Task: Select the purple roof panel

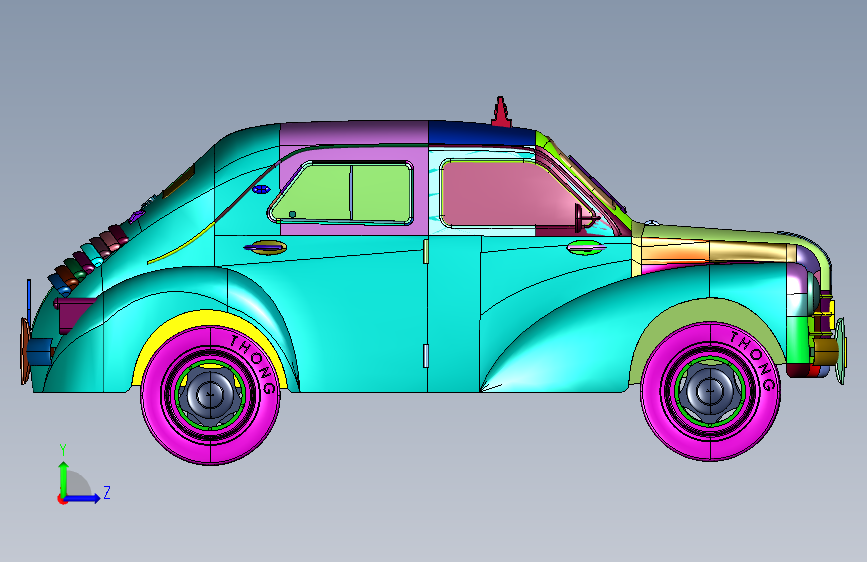Action: (354, 133)
